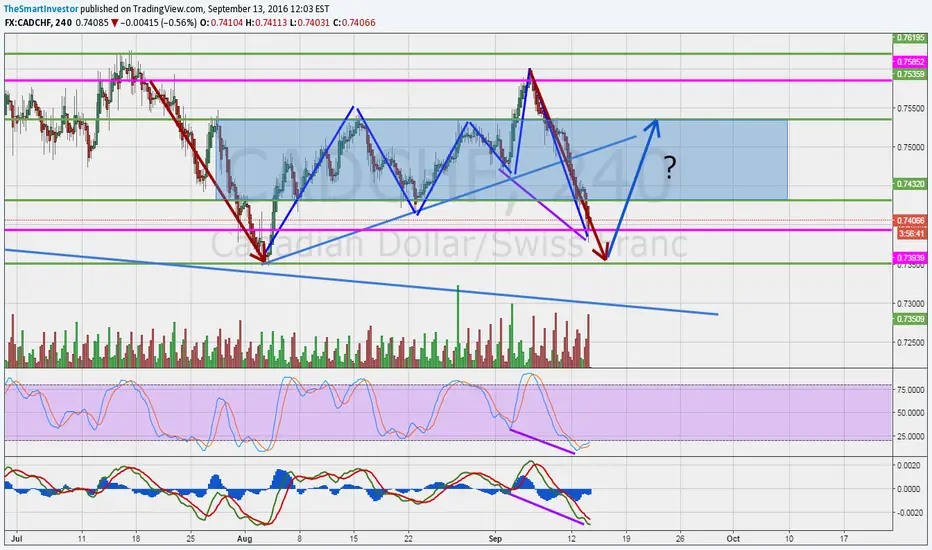
Task: Click the green 0.73509 price label
Action: tap(911, 319)
